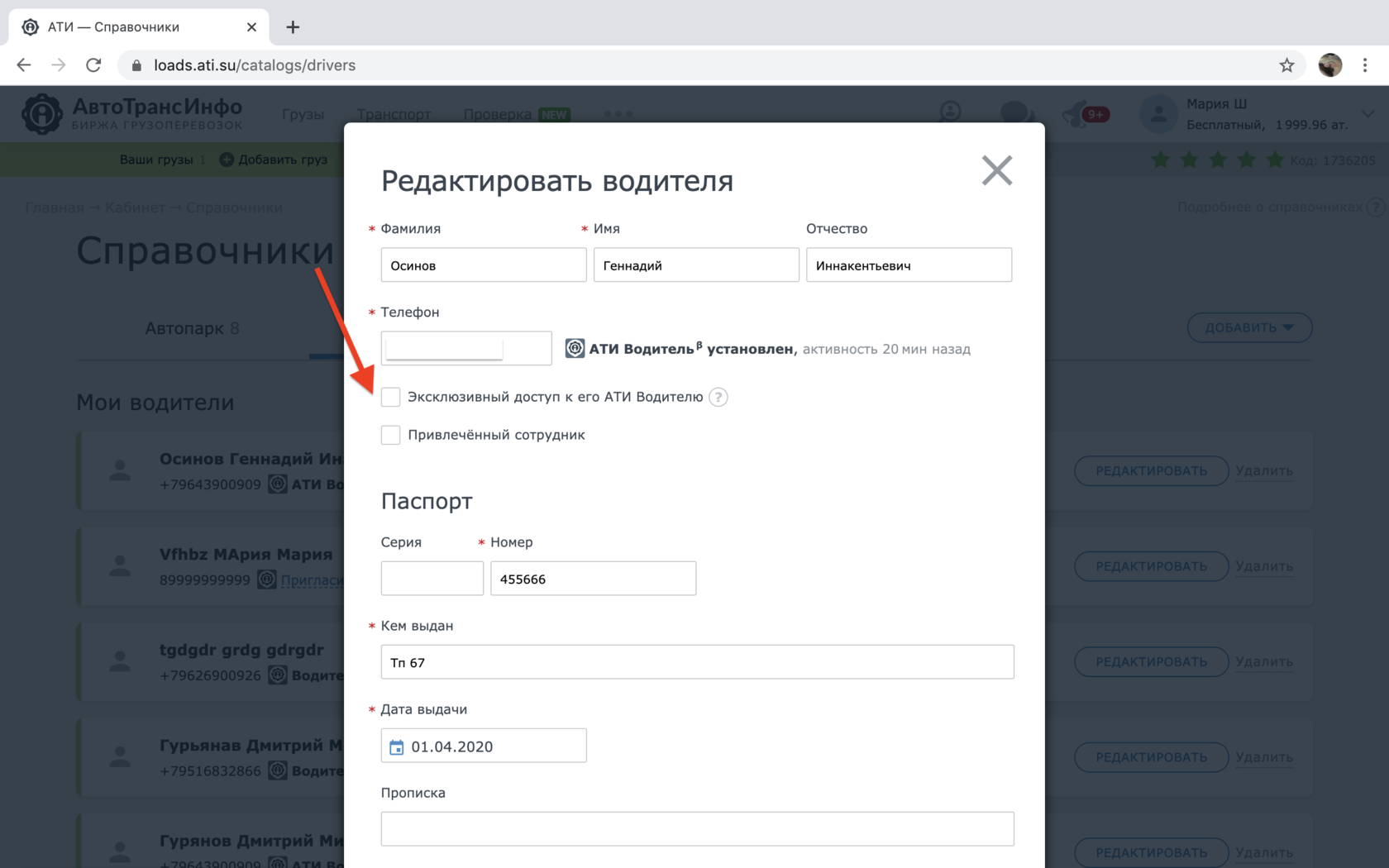Image resolution: width=1389 pixels, height=868 pixels.
Task: Enable Эксклюзивный доступ к его АТИ Водителю checkbox
Action: (x=390, y=397)
